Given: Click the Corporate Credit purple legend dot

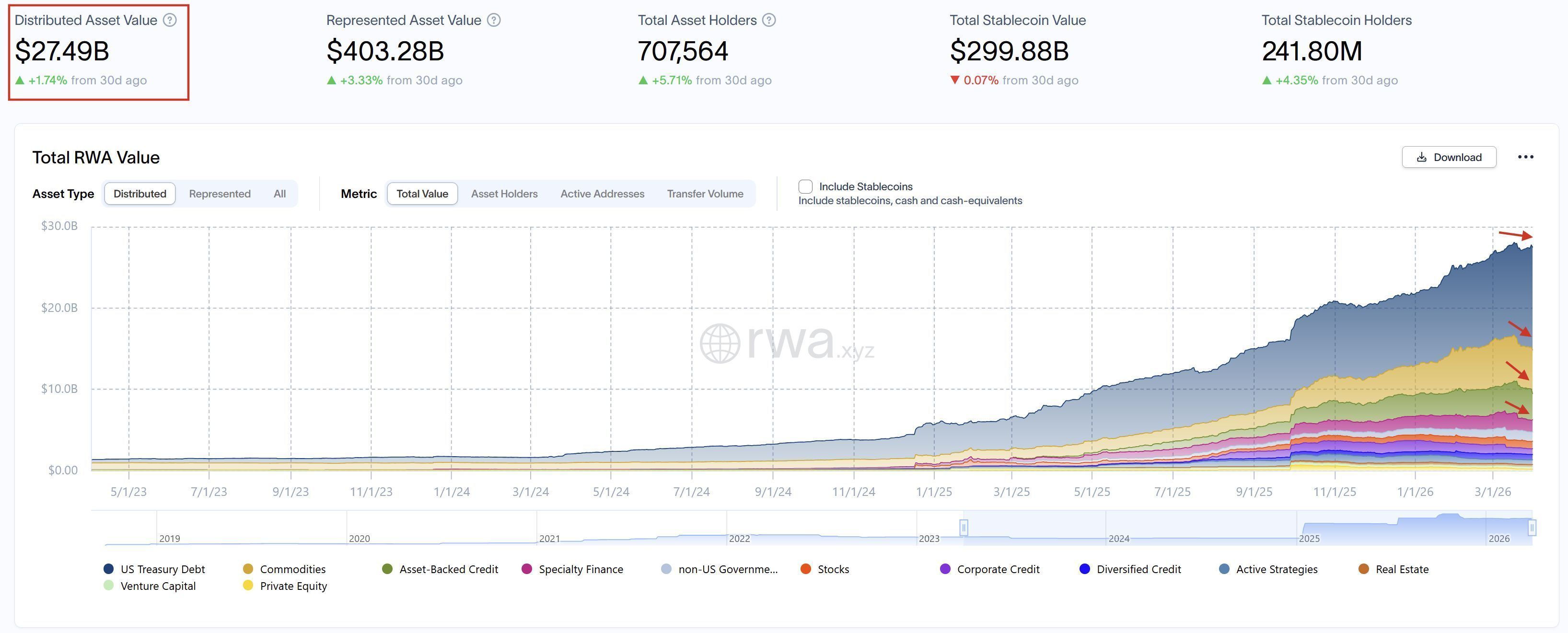Looking at the screenshot, I should point(945,569).
